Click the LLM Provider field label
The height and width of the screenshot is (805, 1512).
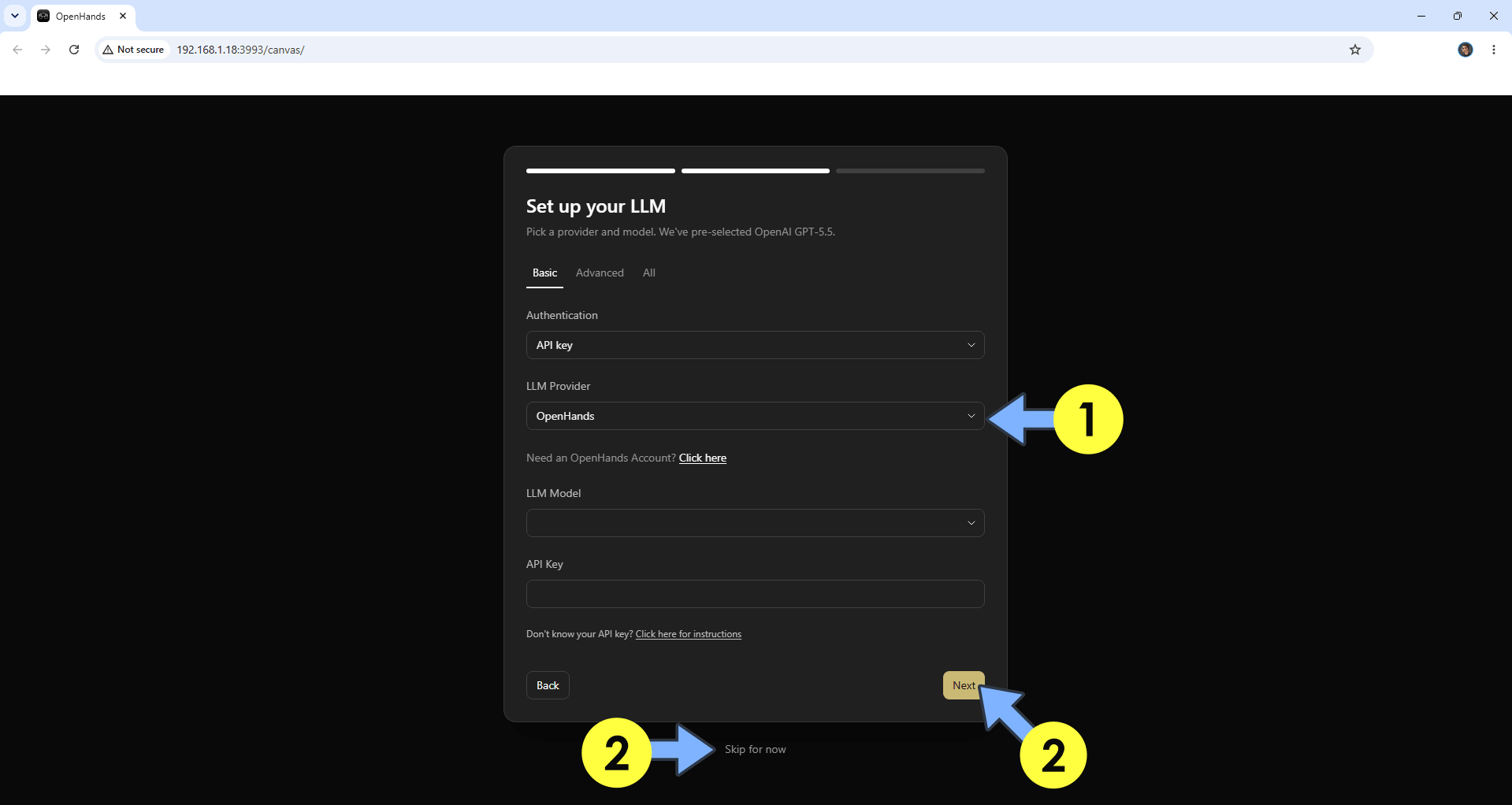(x=558, y=386)
